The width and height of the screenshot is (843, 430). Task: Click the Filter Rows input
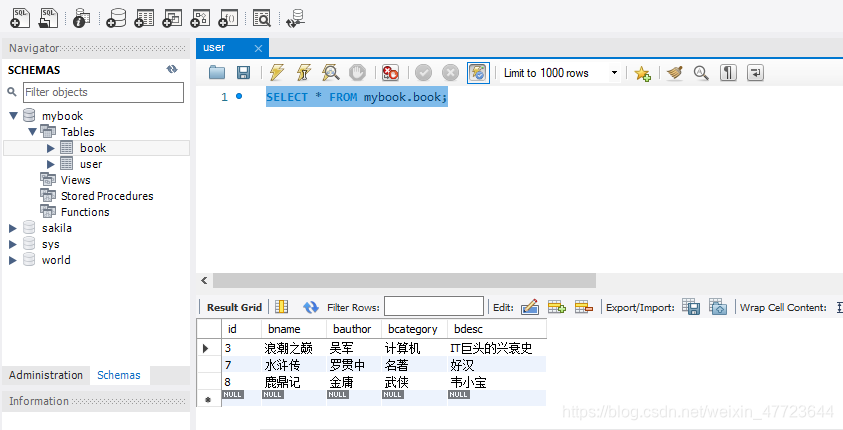(434, 306)
